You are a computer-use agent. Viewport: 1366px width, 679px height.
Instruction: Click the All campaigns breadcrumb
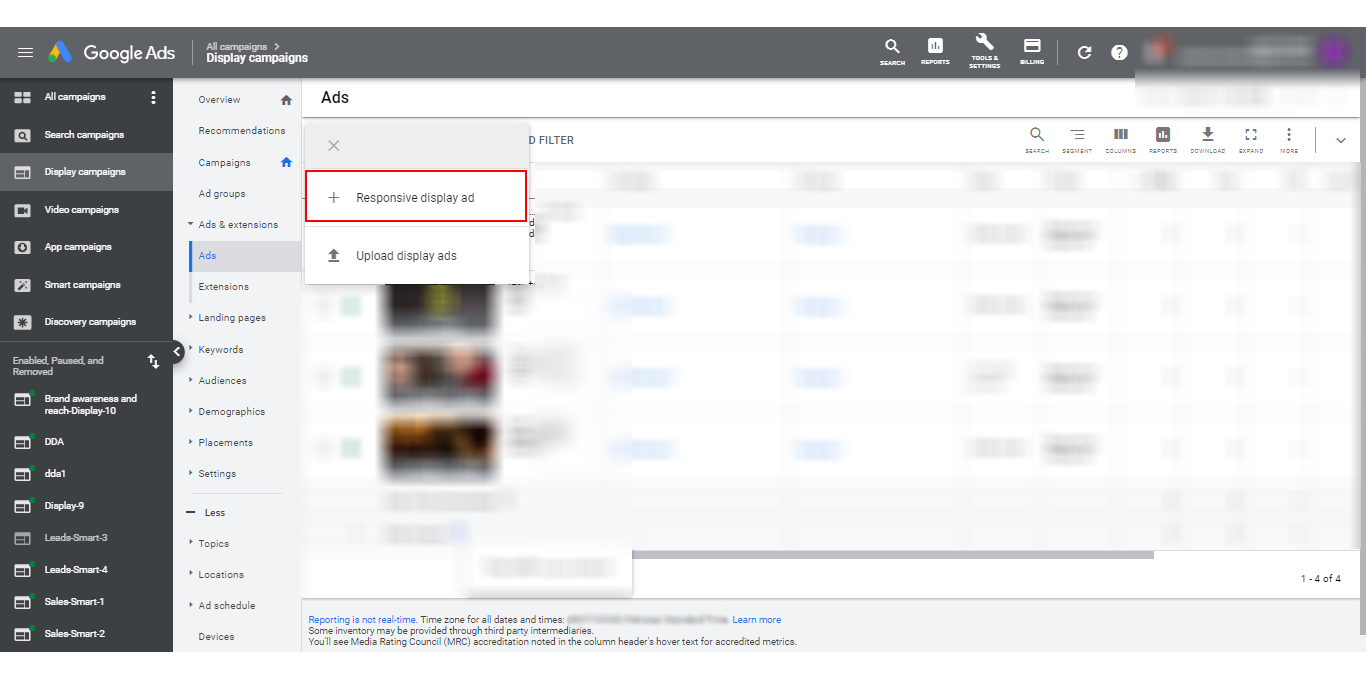[237, 46]
